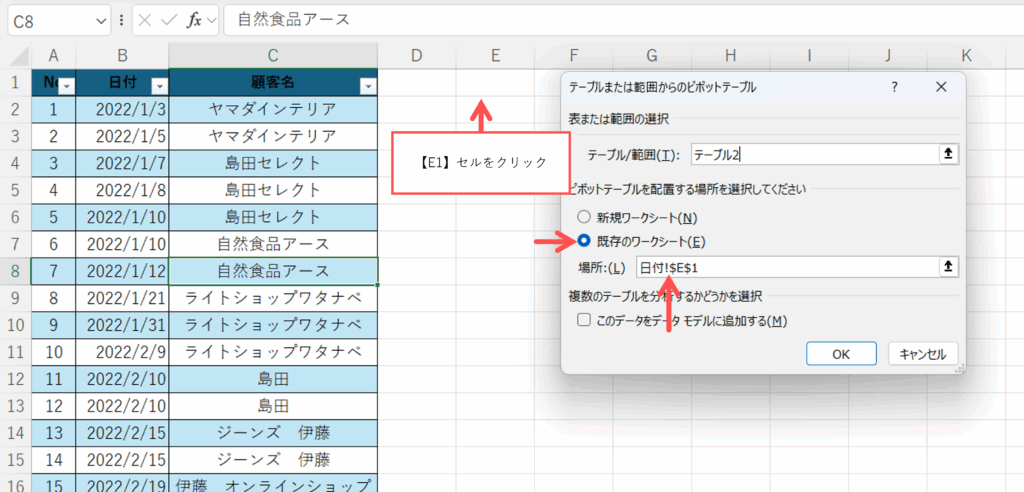This screenshot has height=492, width=1024.
Task: Click inside the テーブル/範囲 input field
Action: (x=810, y=154)
